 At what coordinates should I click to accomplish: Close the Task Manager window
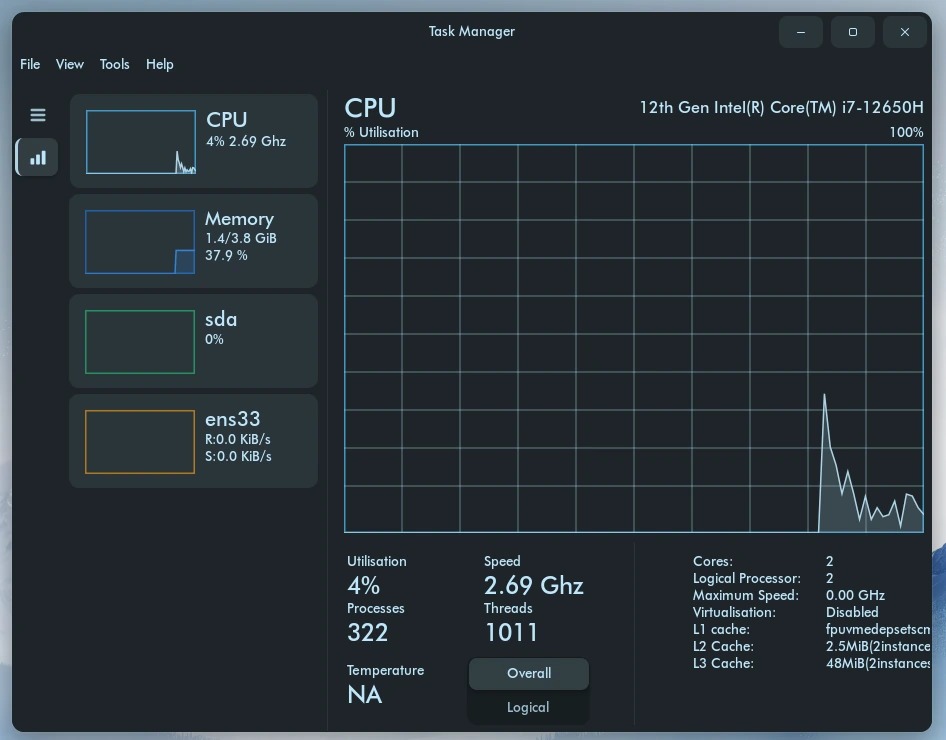[904, 32]
